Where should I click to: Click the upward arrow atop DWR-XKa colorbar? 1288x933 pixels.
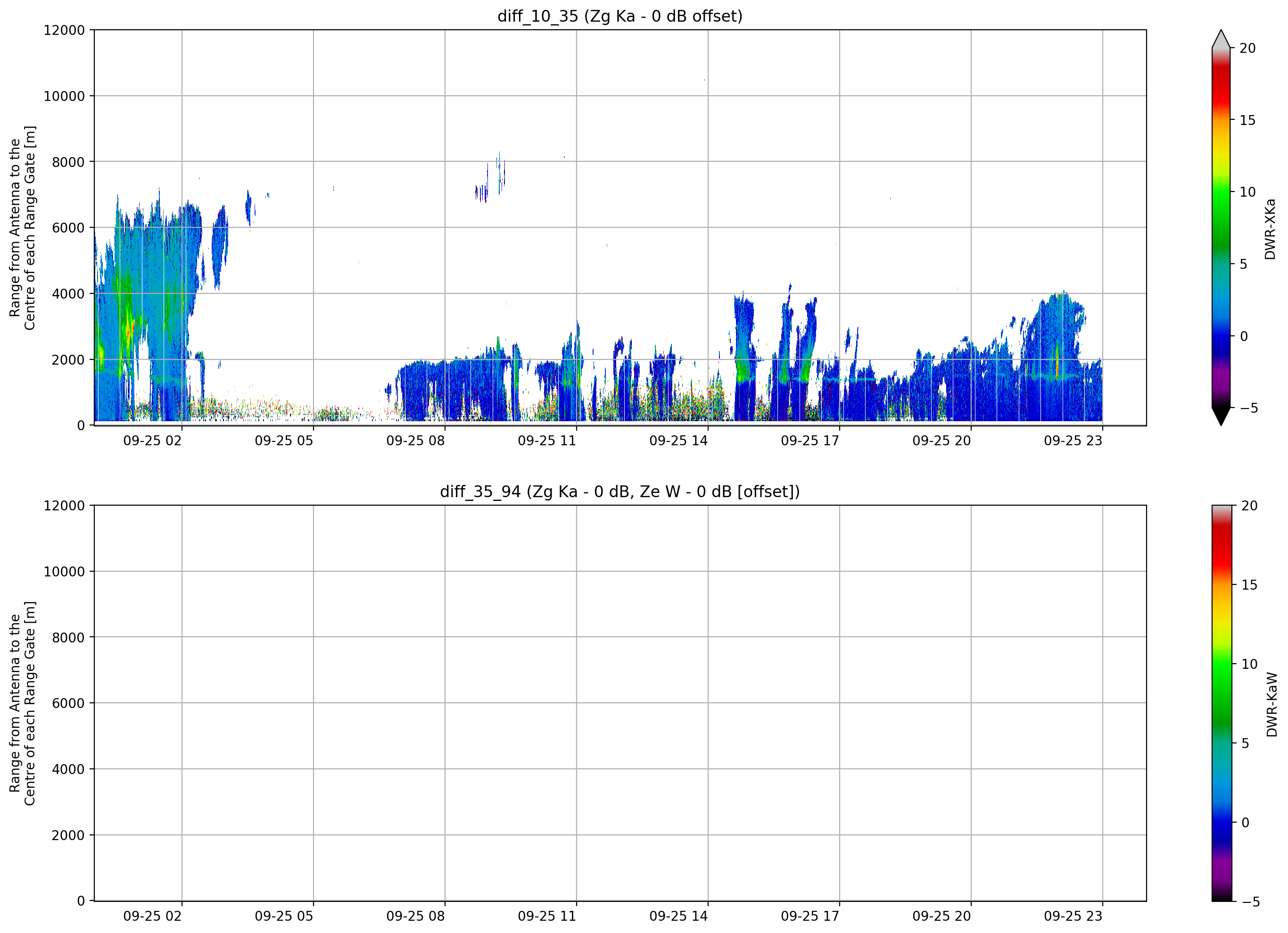[x=1221, y=39]
